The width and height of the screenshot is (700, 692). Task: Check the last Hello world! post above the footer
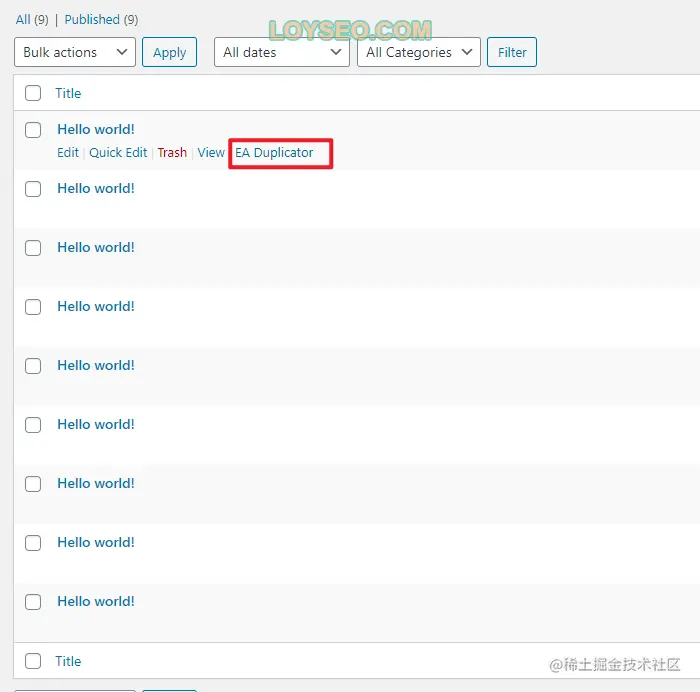point(33,602)
